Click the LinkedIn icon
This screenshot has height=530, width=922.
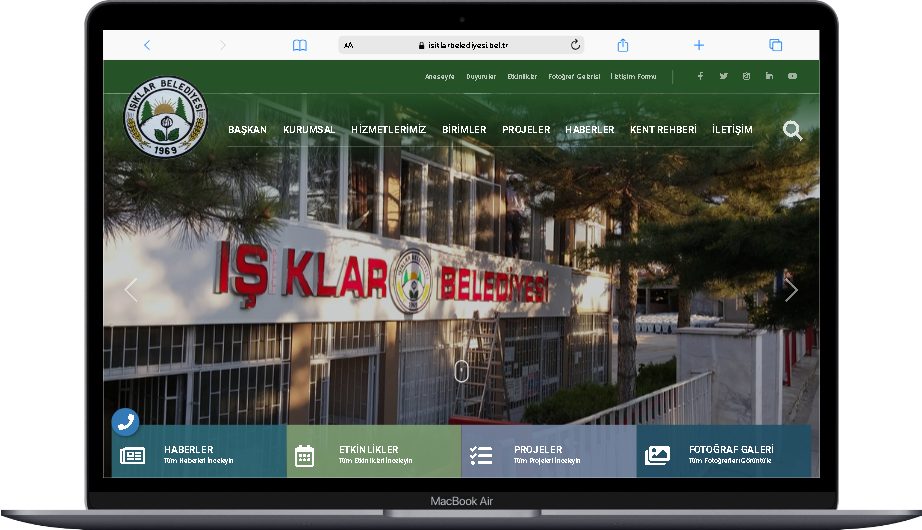click(x=769, y=76)
